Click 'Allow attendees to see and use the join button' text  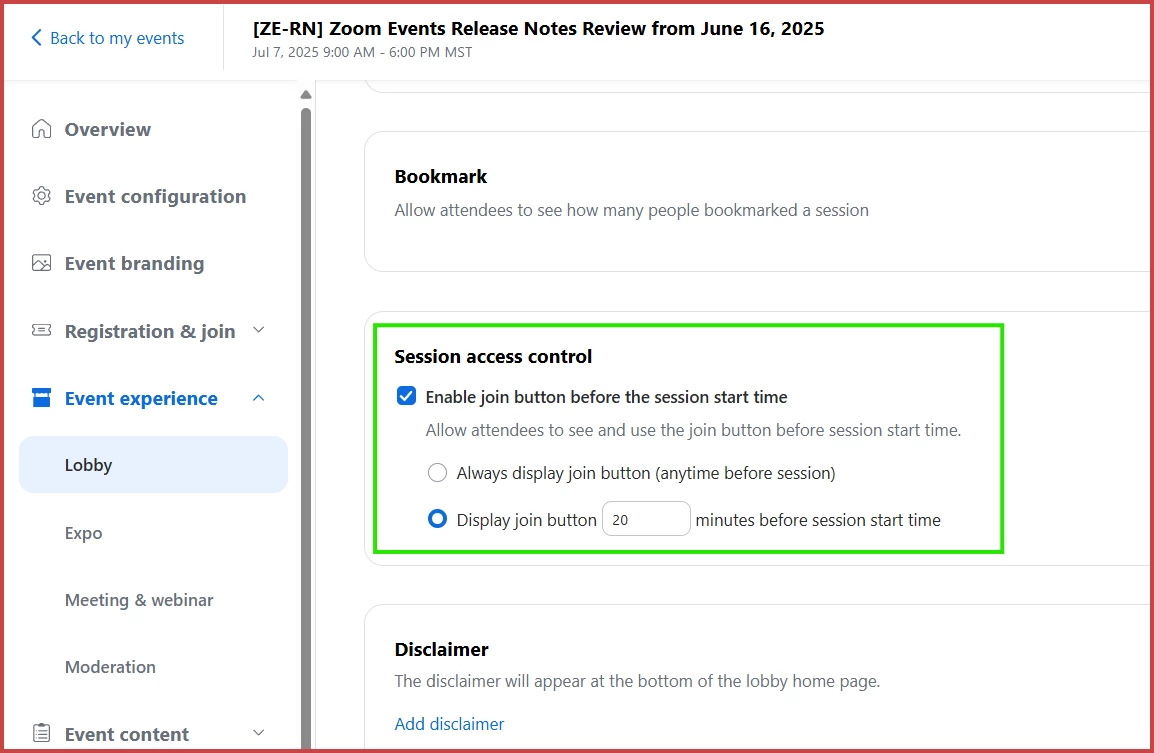(693, 430)
